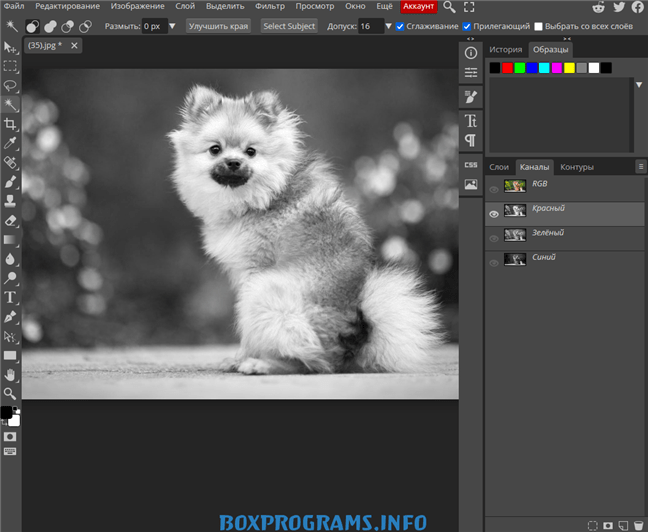Open the Reddit link icon

(598, 7)
